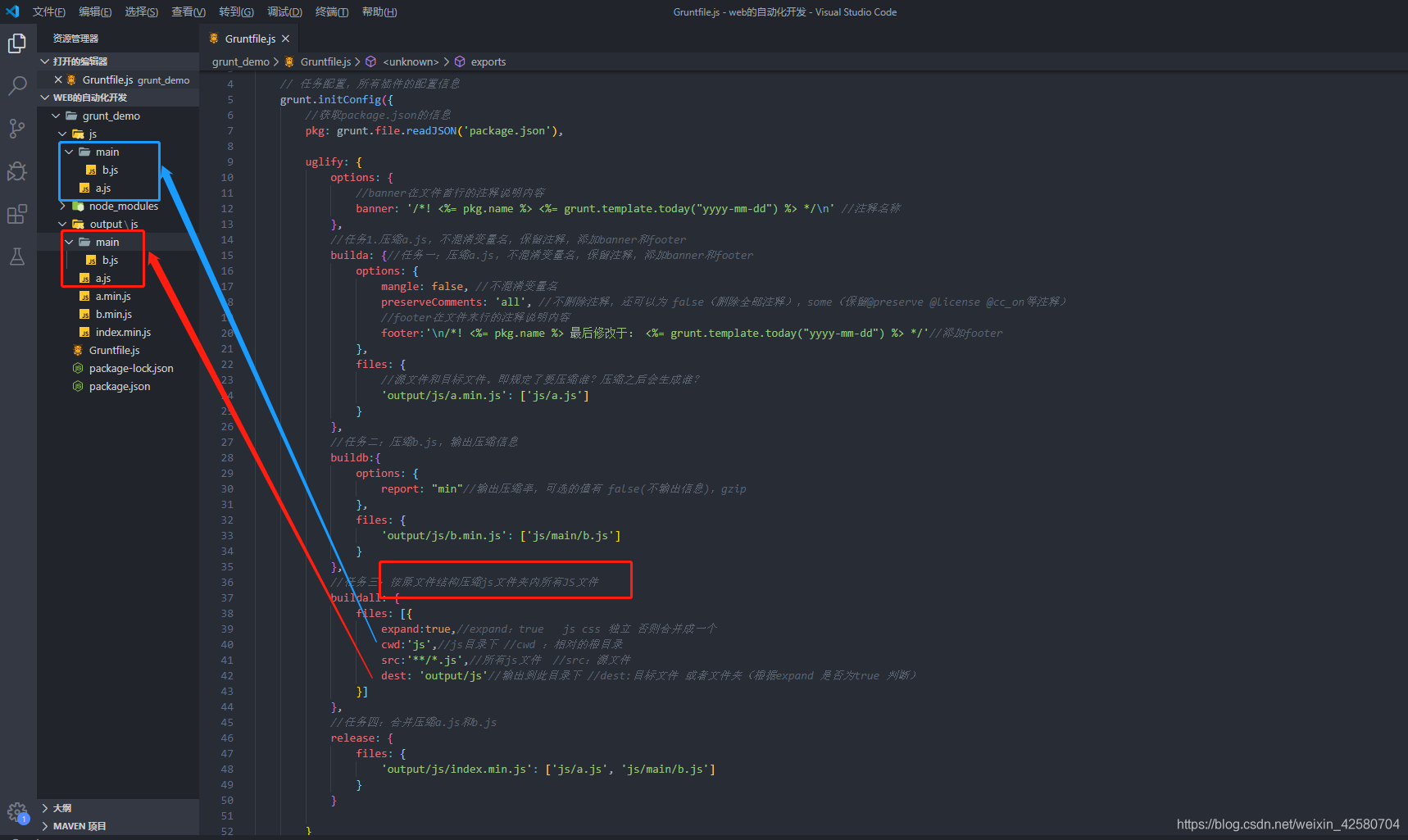Open Gruntfile.js in the file tree

click(x=114, y=350)
